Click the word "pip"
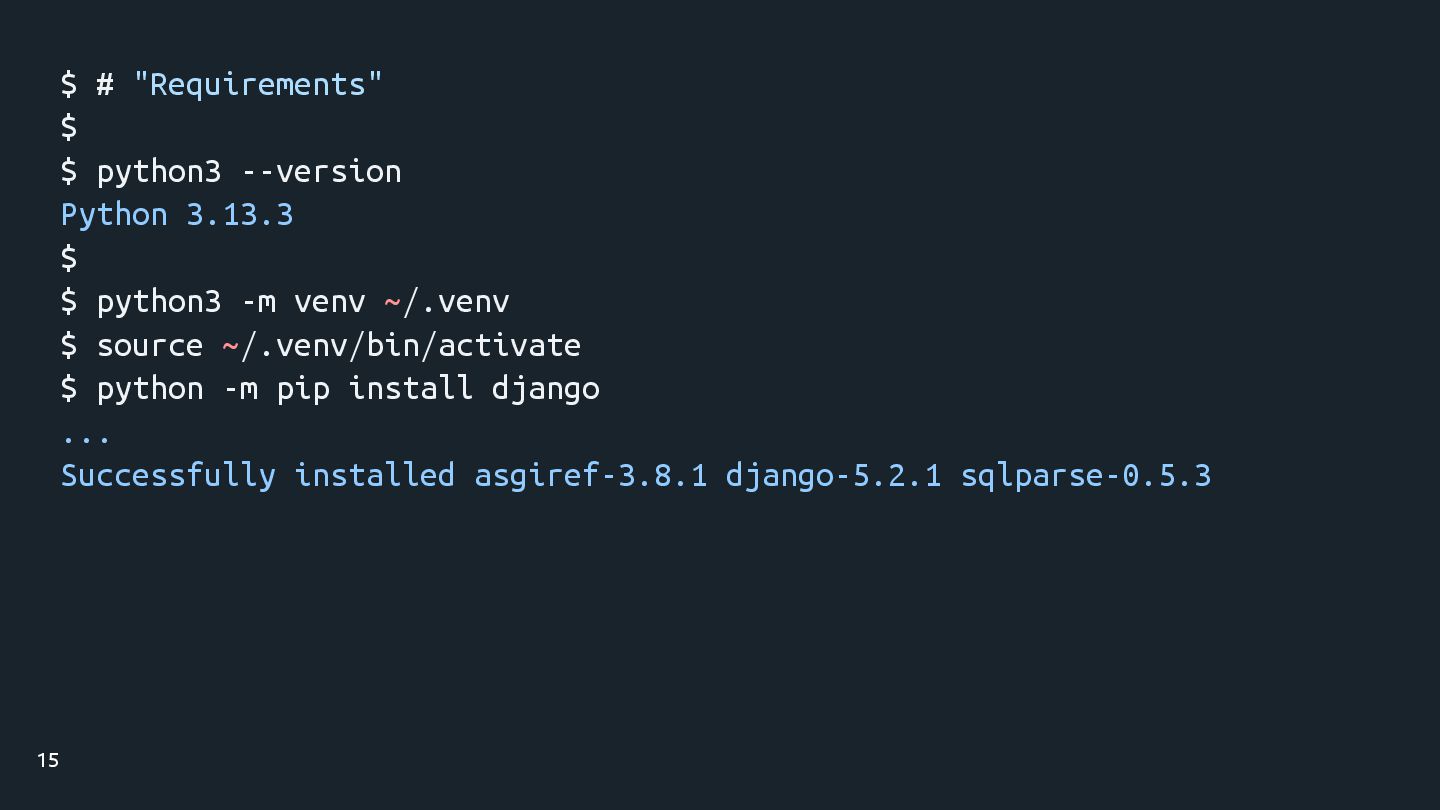The width and height of the screenshot is (1440, 810). click(303, 388)
